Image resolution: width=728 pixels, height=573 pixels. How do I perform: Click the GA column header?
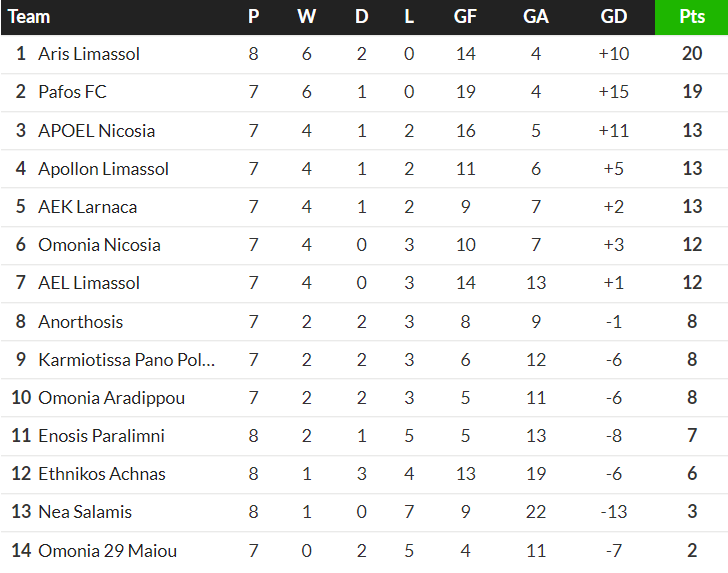536,17
